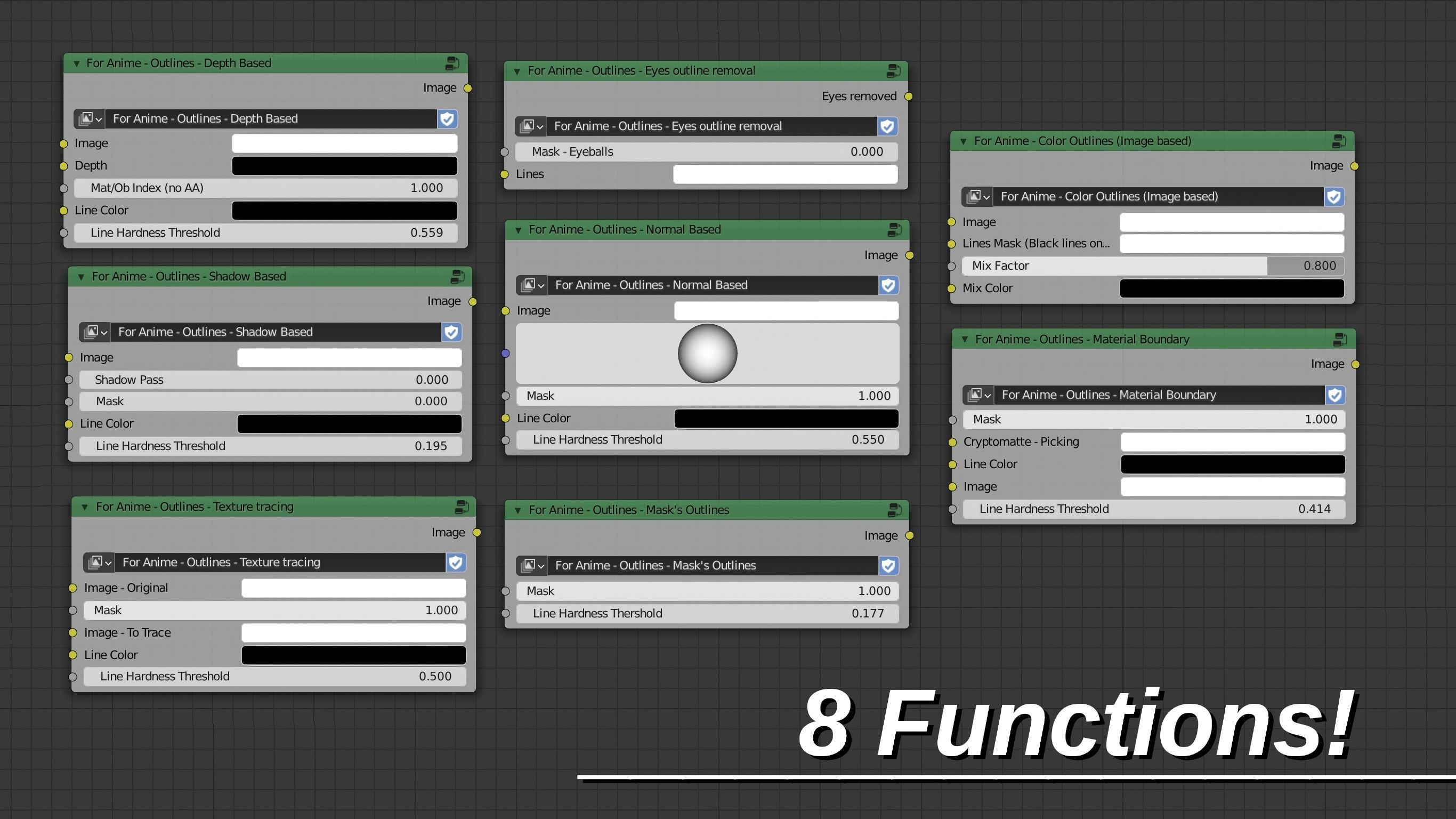Collapse the Eyes outline removal node
1456x819 pixels.
517,71
